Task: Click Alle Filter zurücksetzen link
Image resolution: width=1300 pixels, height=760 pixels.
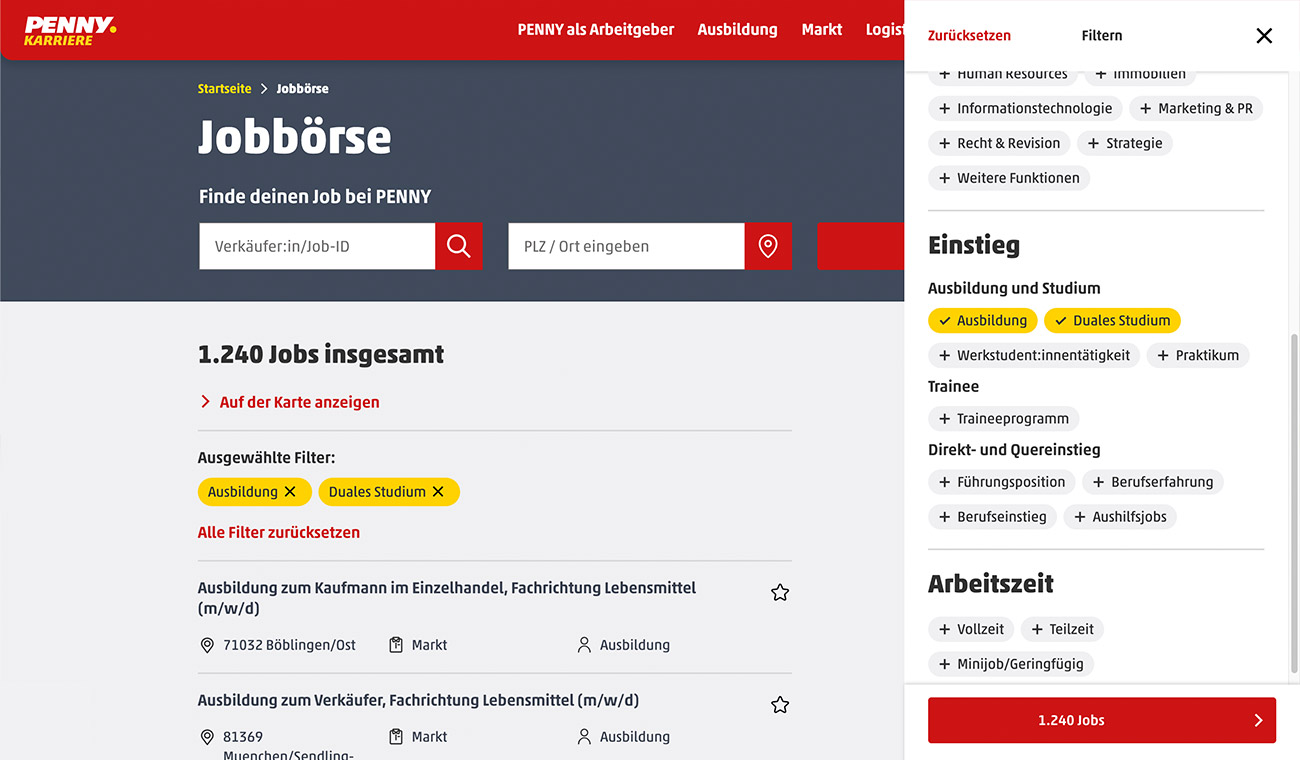Action: coord(279,533)
